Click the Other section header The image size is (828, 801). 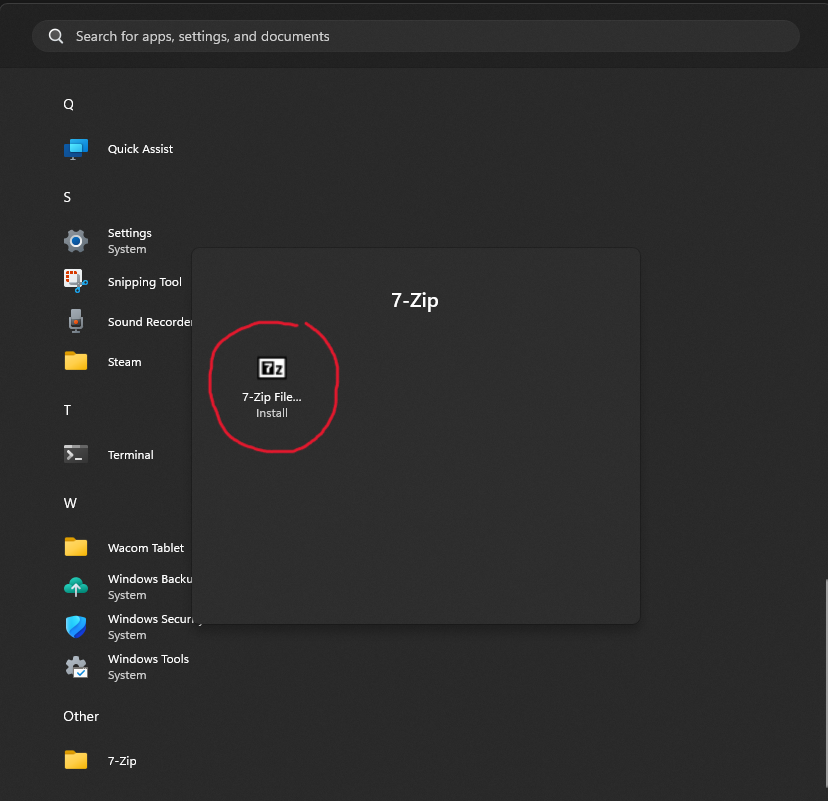pyautogui.click(x=81, y=717)
